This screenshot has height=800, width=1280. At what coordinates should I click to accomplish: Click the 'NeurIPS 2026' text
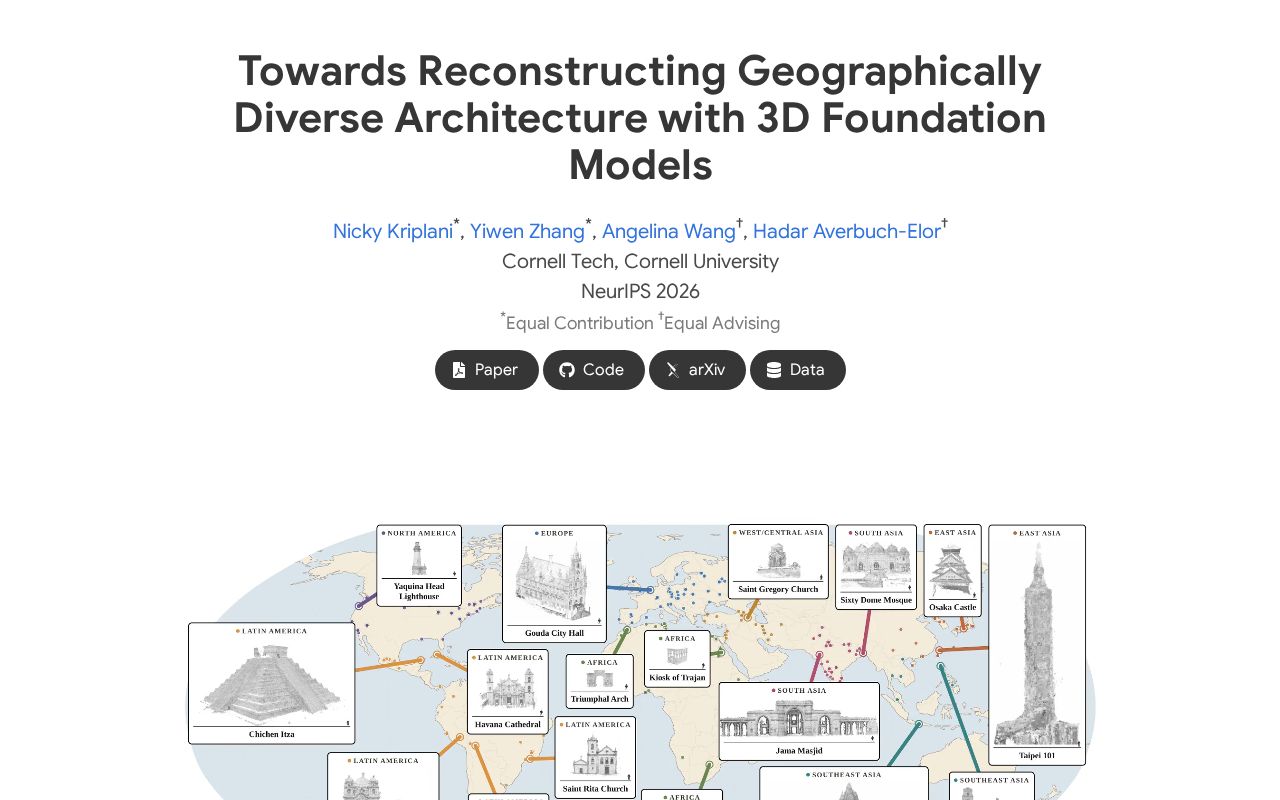640,291
